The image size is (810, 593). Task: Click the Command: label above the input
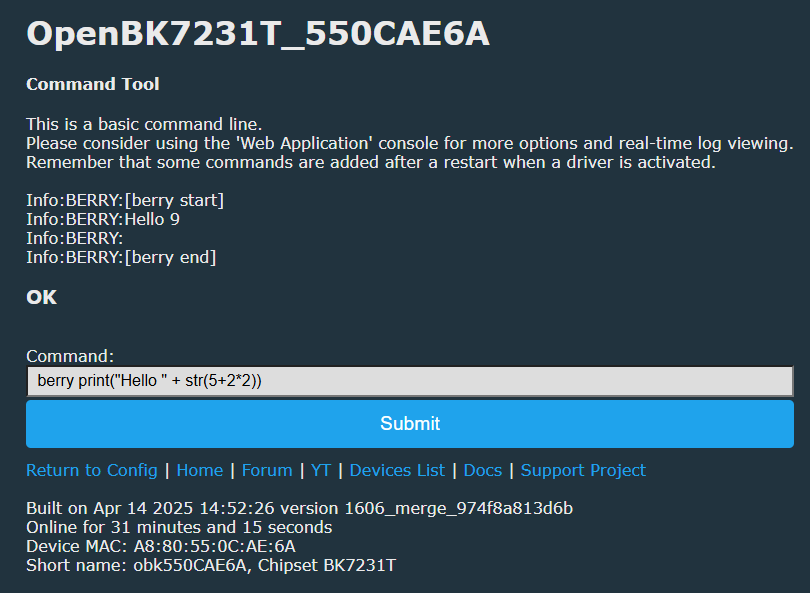click(70, 356)
